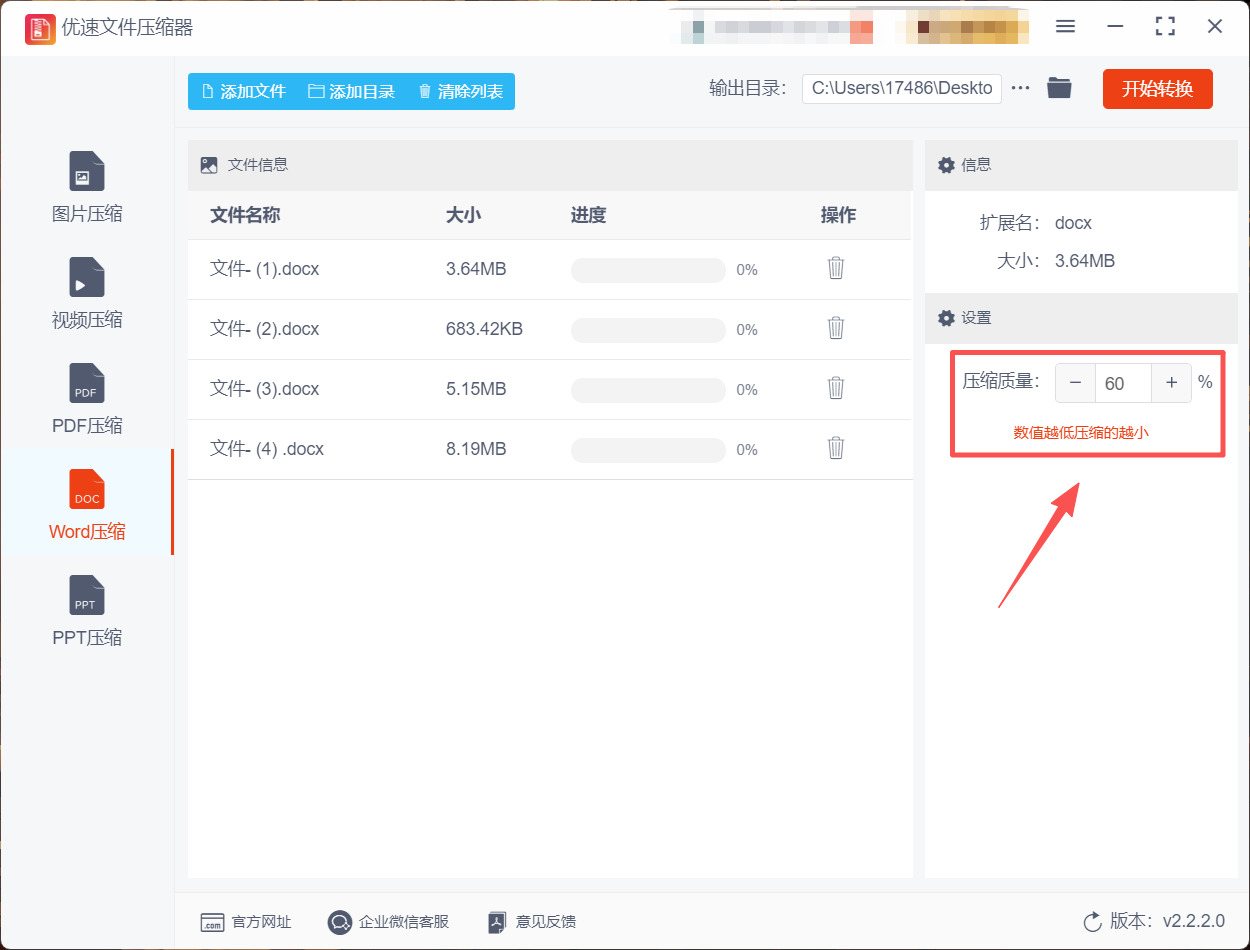
Task: Click the version v2.2.2.0 text
Action: (x=1194, y=921)
